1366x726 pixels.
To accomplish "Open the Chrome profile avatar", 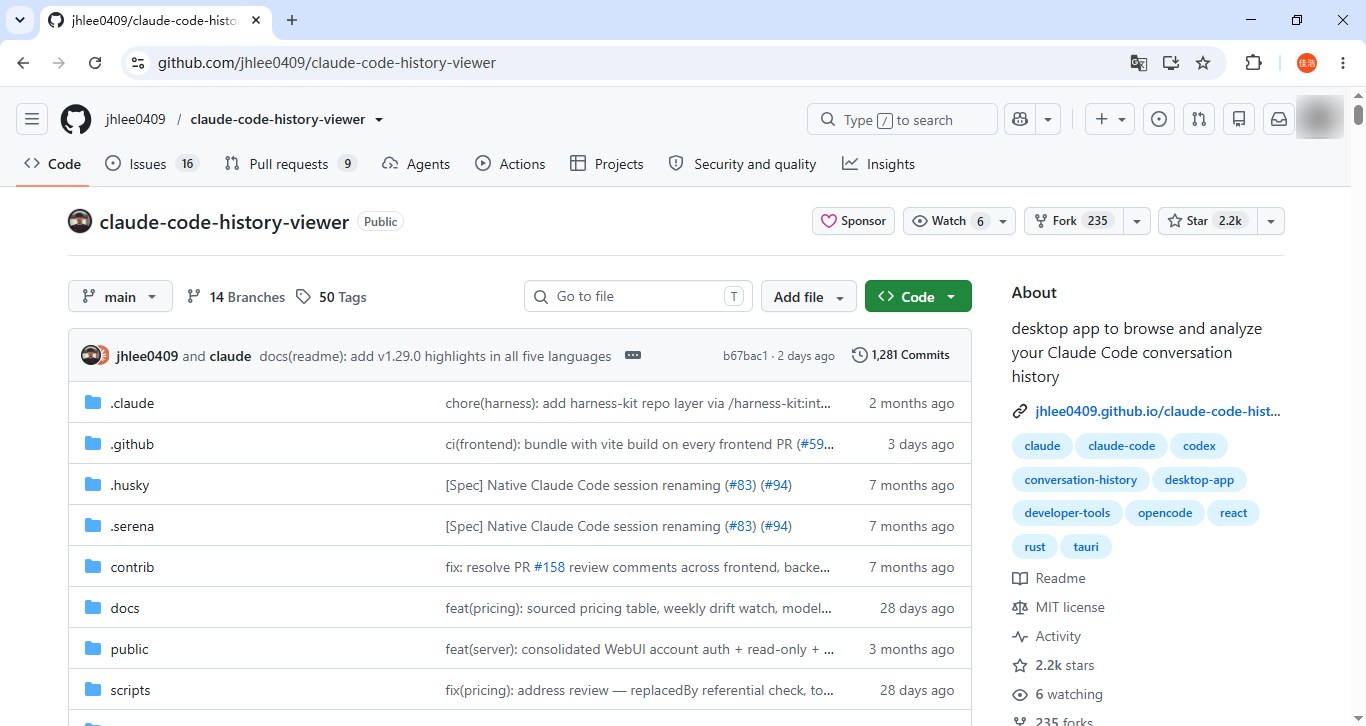I will pos(1307,63).
